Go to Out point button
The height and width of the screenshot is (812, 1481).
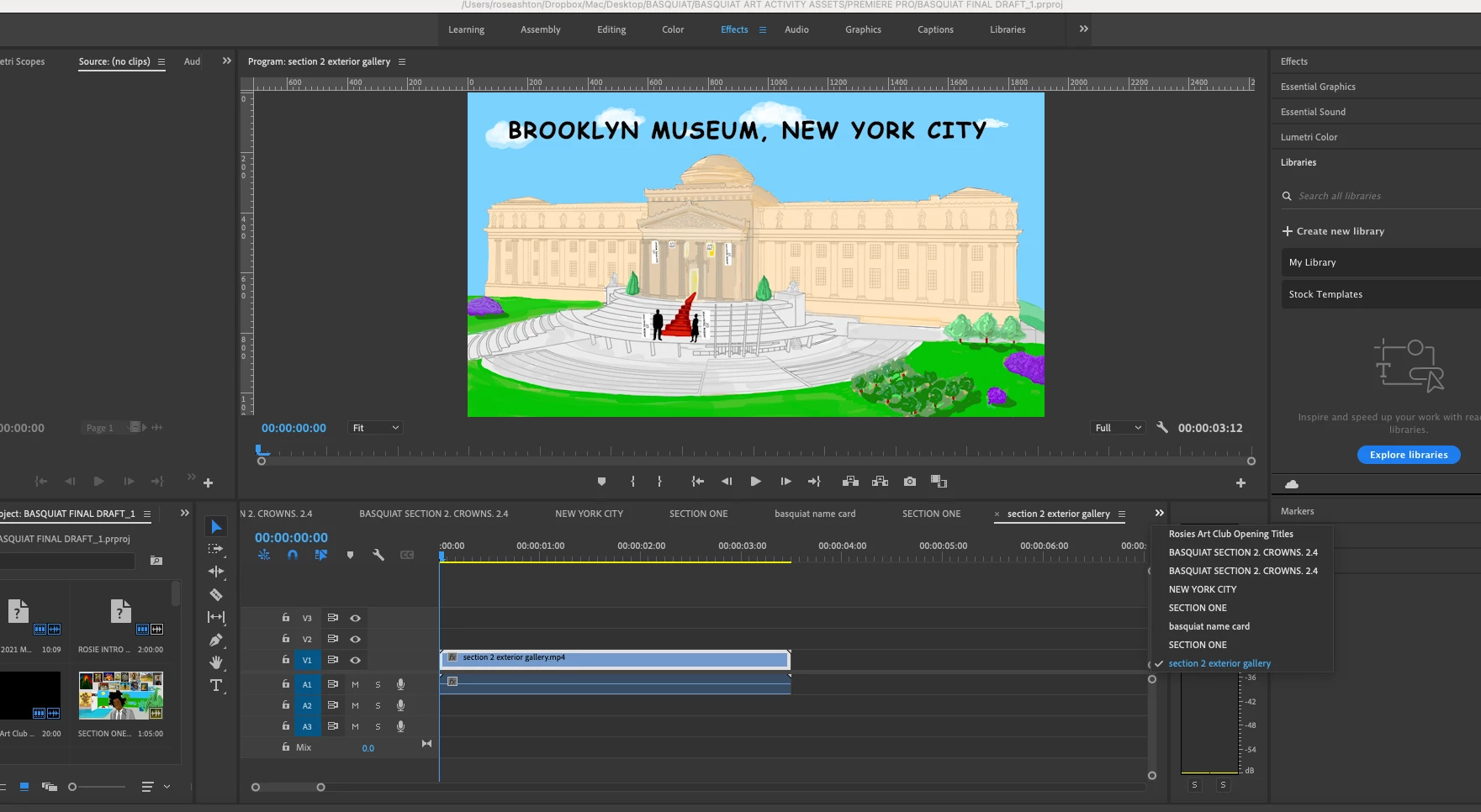pyautogui.click(x=814, y=482)
